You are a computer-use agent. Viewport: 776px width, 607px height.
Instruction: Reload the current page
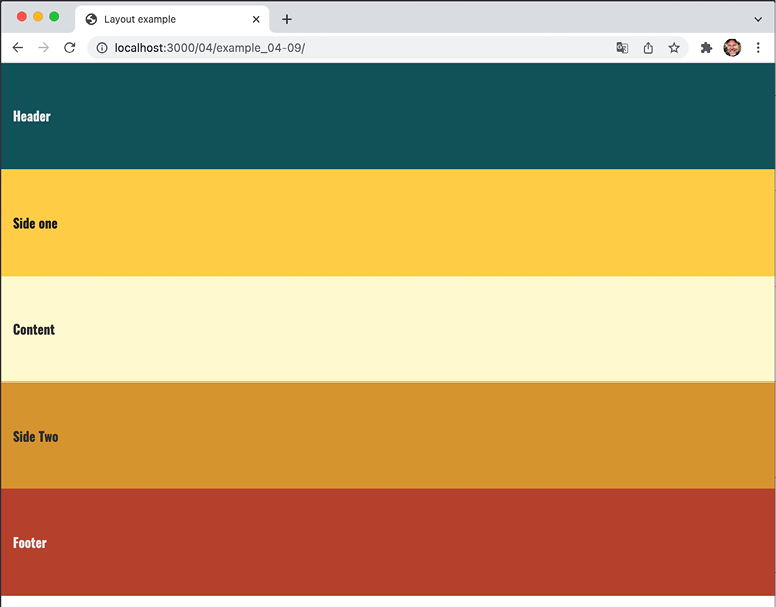(x=70, y=47)
